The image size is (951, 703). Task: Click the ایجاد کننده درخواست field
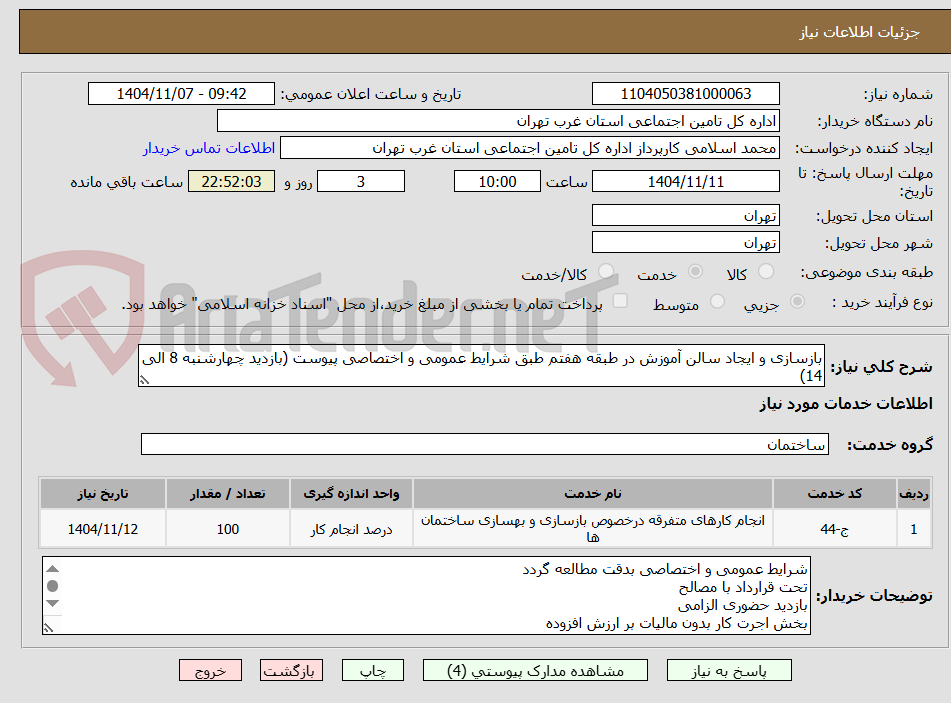[529, 148]
